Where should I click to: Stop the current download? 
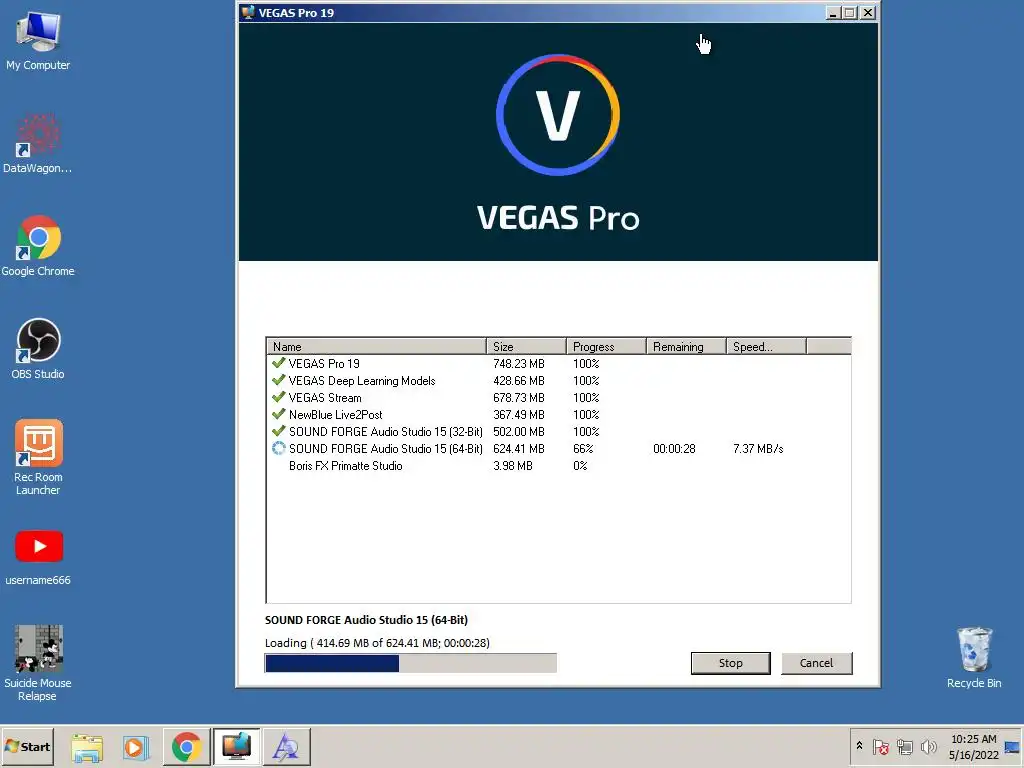(730, 663)
